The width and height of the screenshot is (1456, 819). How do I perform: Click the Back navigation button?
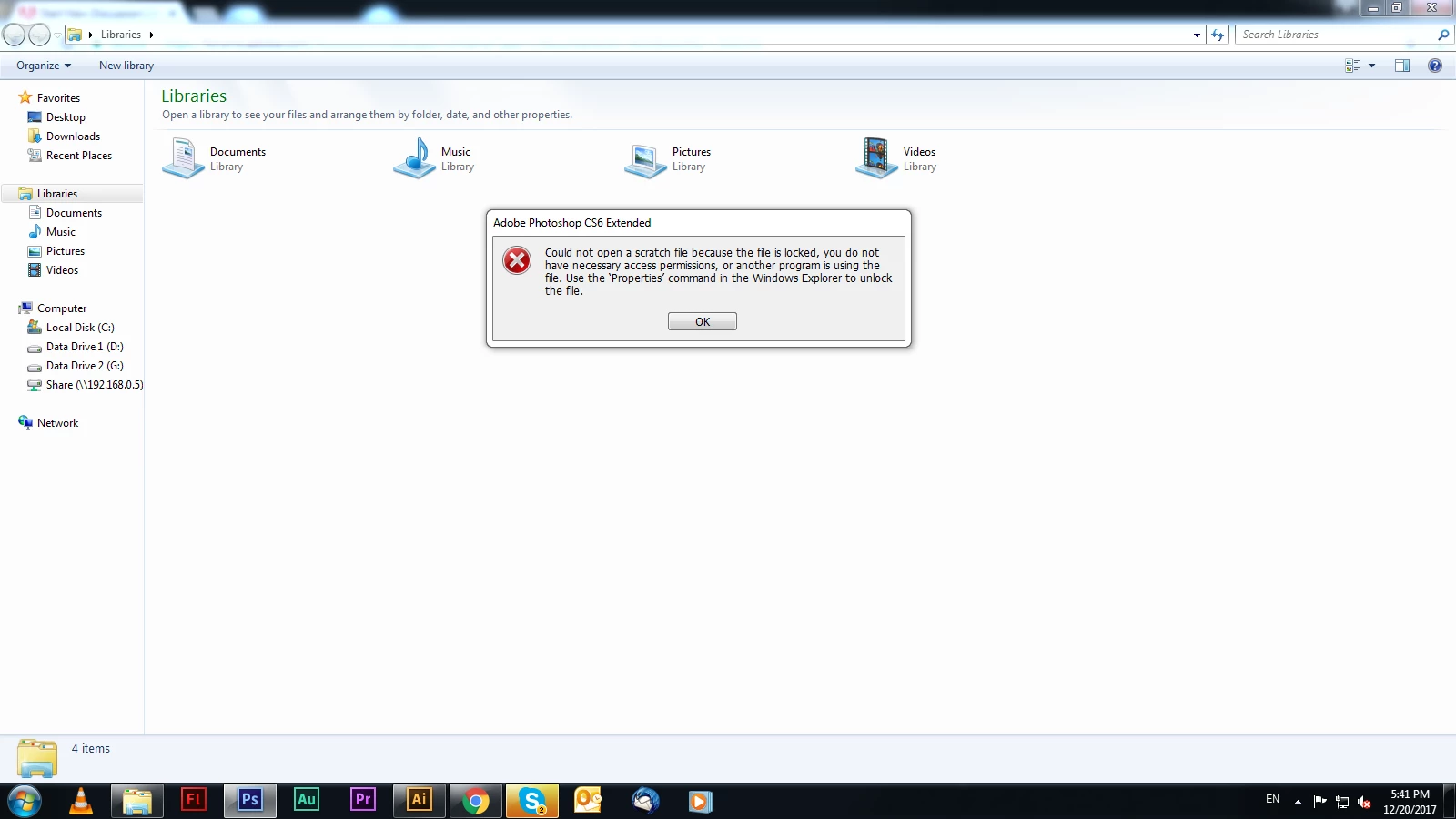coord(15,35)
